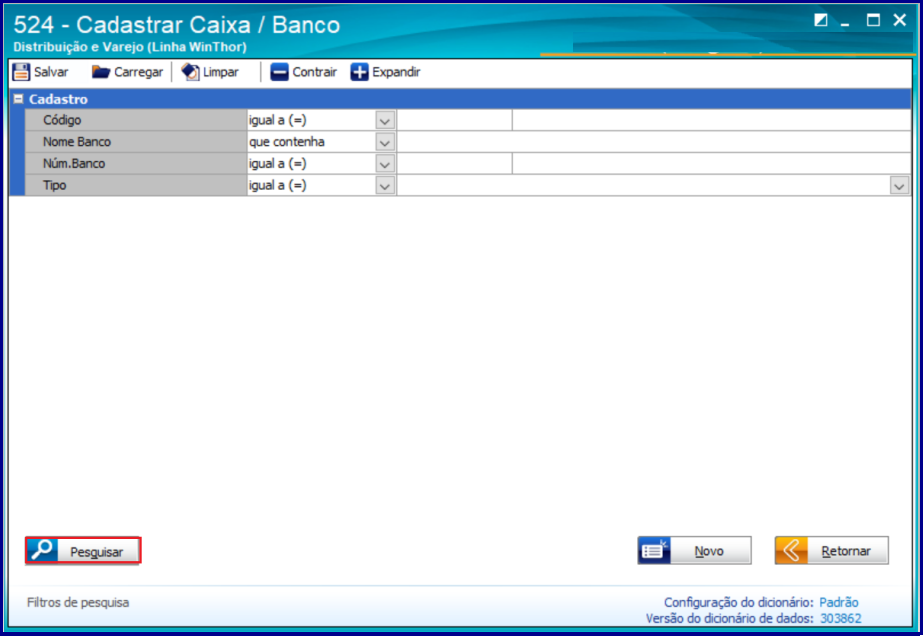Click the Código value input field
This screenshot has height=636, width=923.
(x=454, y=120)
